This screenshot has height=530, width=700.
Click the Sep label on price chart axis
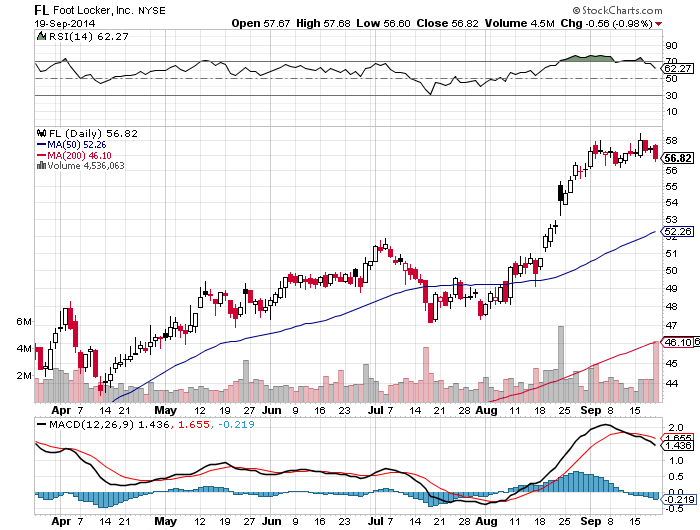click(x=591, y=410)
